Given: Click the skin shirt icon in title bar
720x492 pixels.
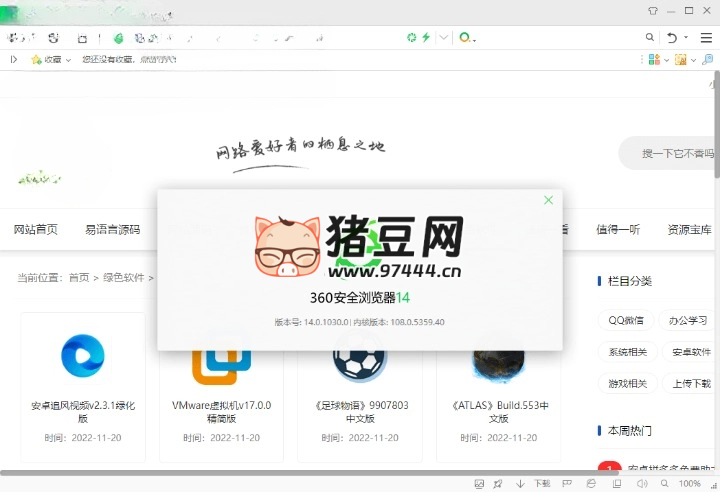Looking at the screenshot, I should [654, 10].
